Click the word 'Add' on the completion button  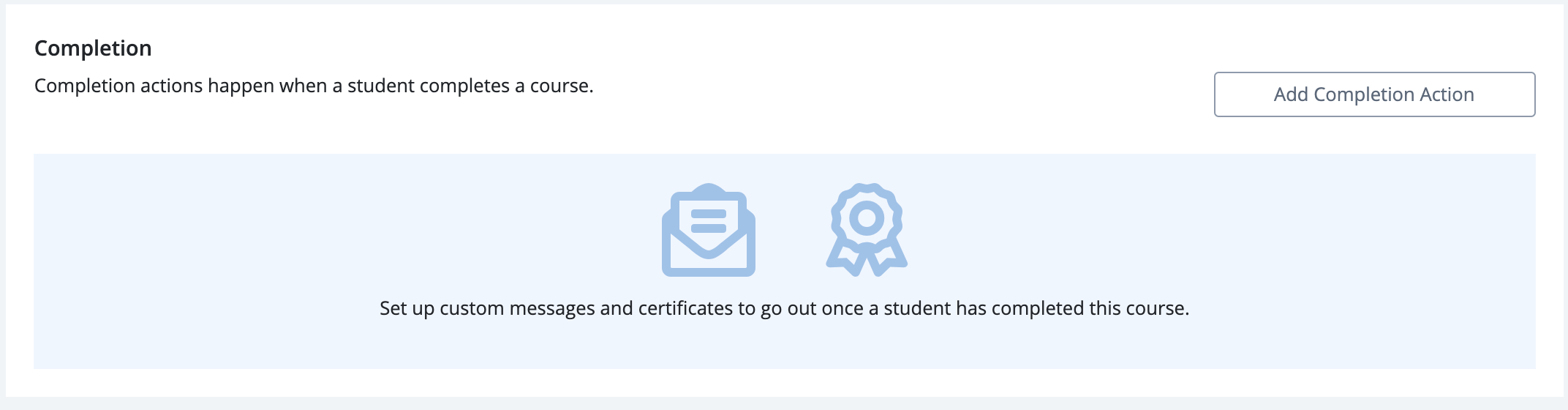coord(1291,94)
